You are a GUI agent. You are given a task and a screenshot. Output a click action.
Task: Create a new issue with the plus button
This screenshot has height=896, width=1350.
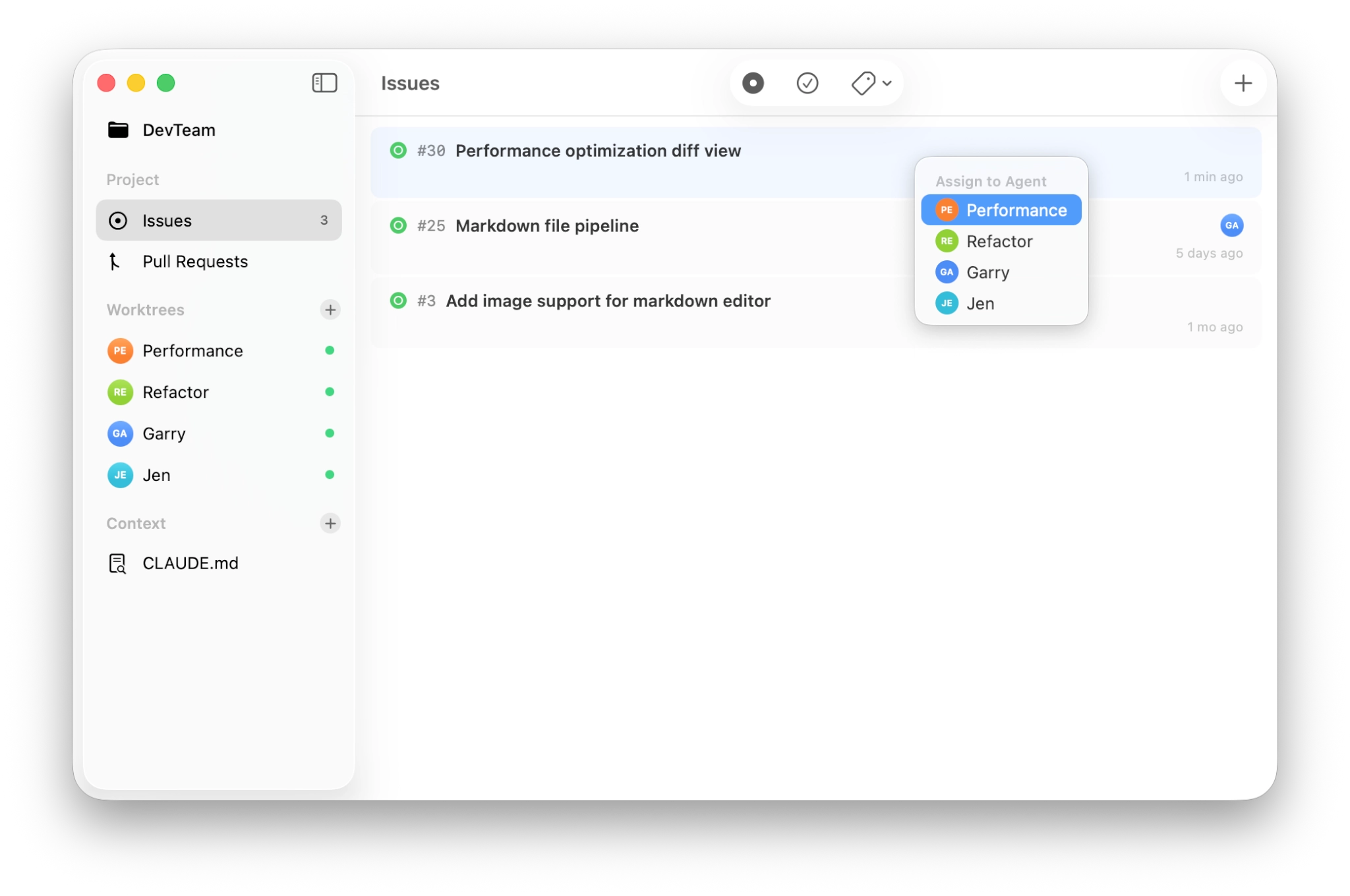(1243, 82)
